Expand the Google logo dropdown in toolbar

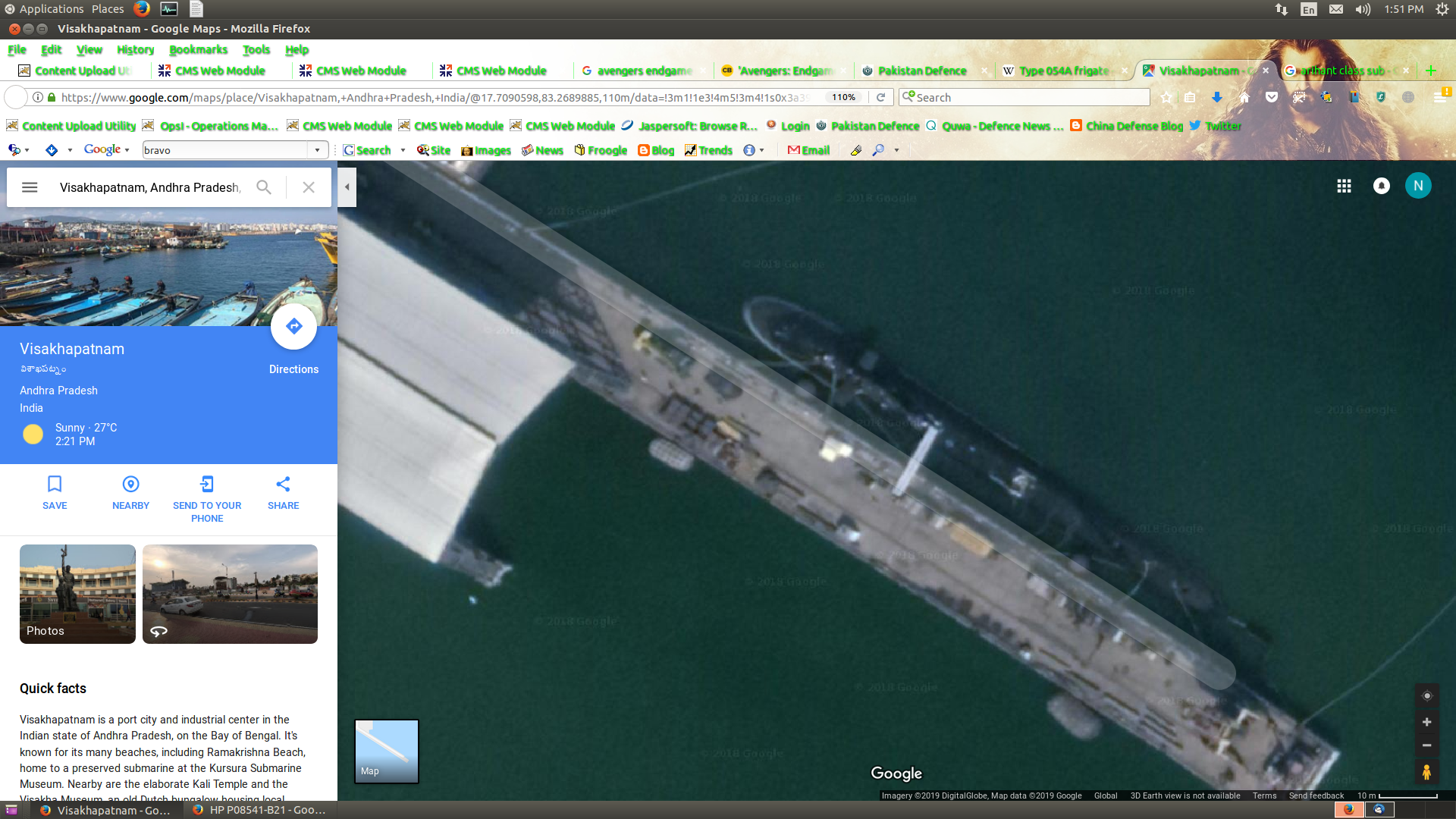pyautogui.click(x=127, y=150)
